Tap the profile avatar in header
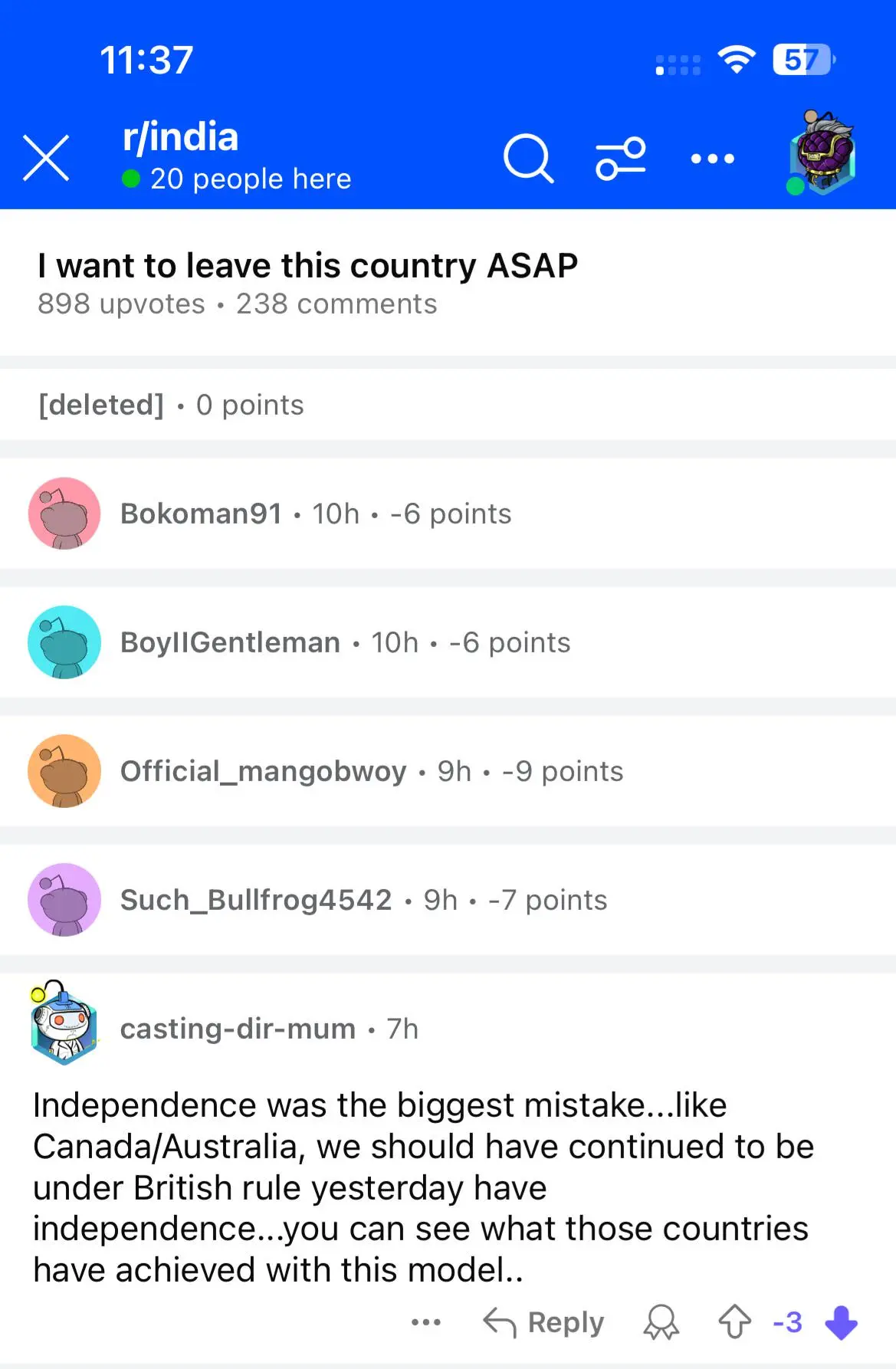The image size is (896, 1369). (822, 155)
